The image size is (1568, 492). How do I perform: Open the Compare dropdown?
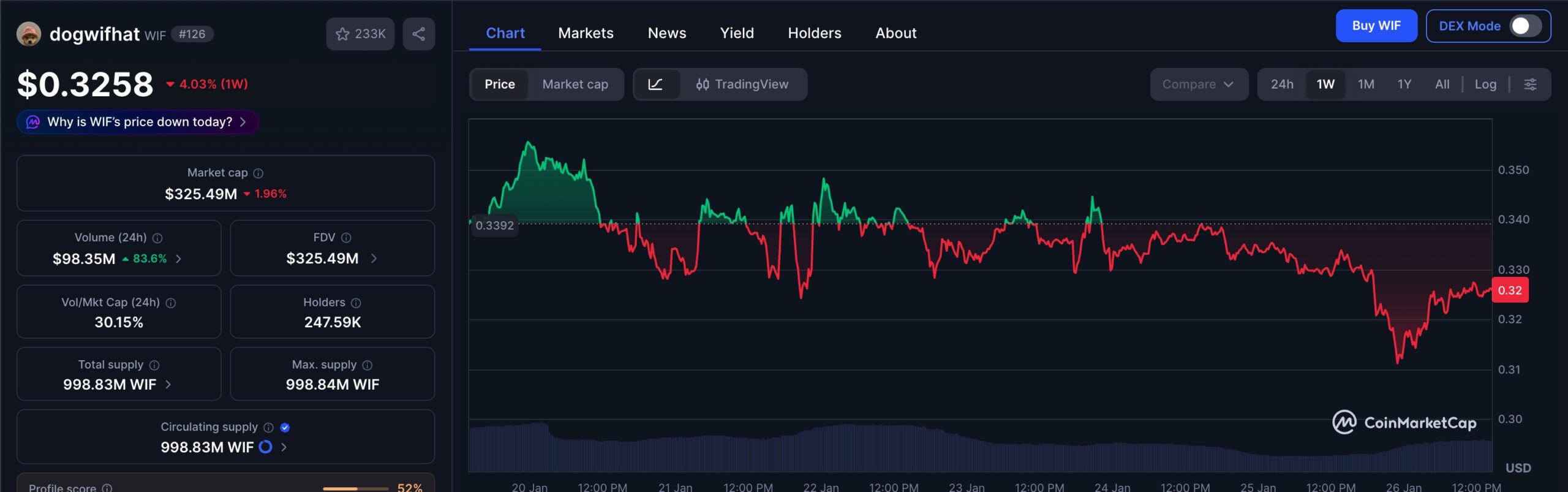pos(1199,85)
